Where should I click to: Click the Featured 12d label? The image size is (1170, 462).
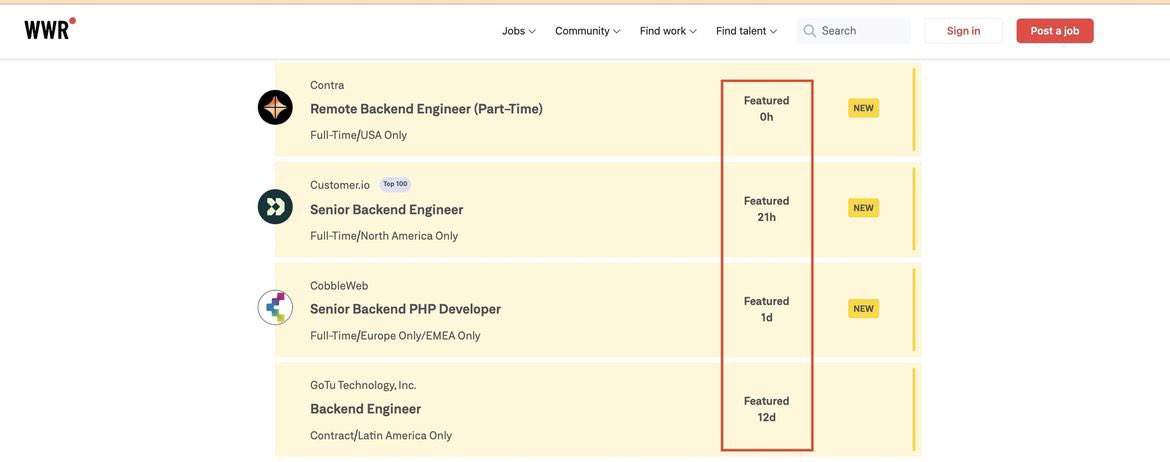pyautogui.click(x=766, y=409)
